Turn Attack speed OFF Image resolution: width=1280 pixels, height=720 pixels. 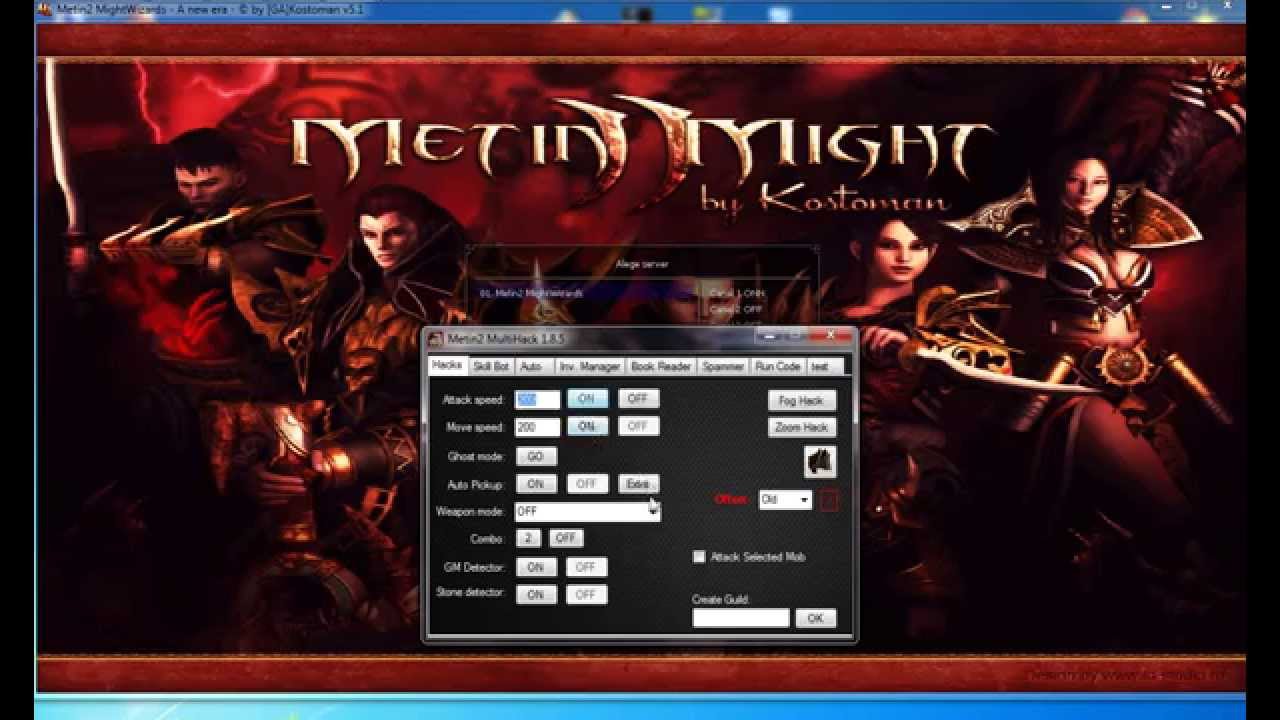pos(638,399)
